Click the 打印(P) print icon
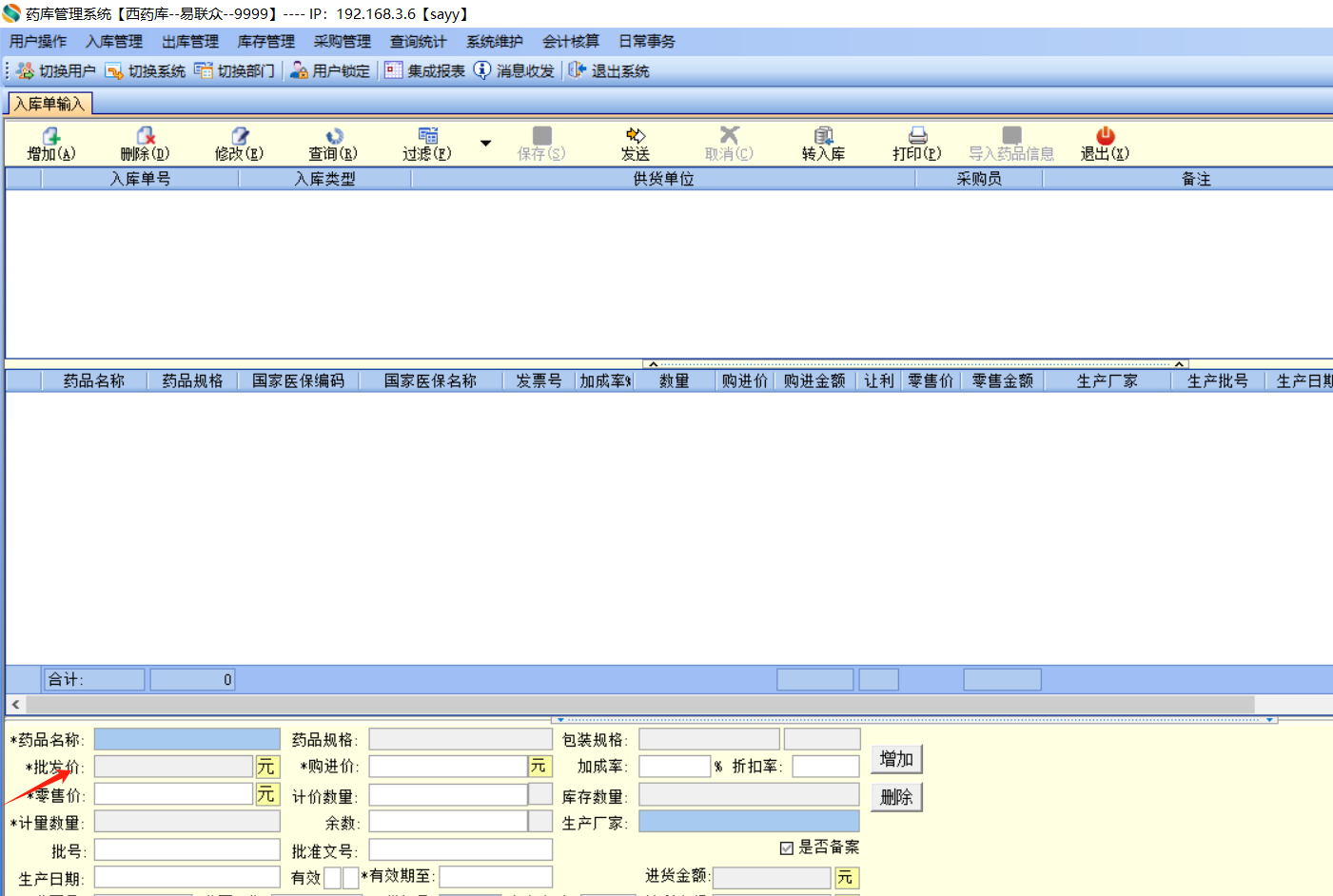 (x=917, y=136)
